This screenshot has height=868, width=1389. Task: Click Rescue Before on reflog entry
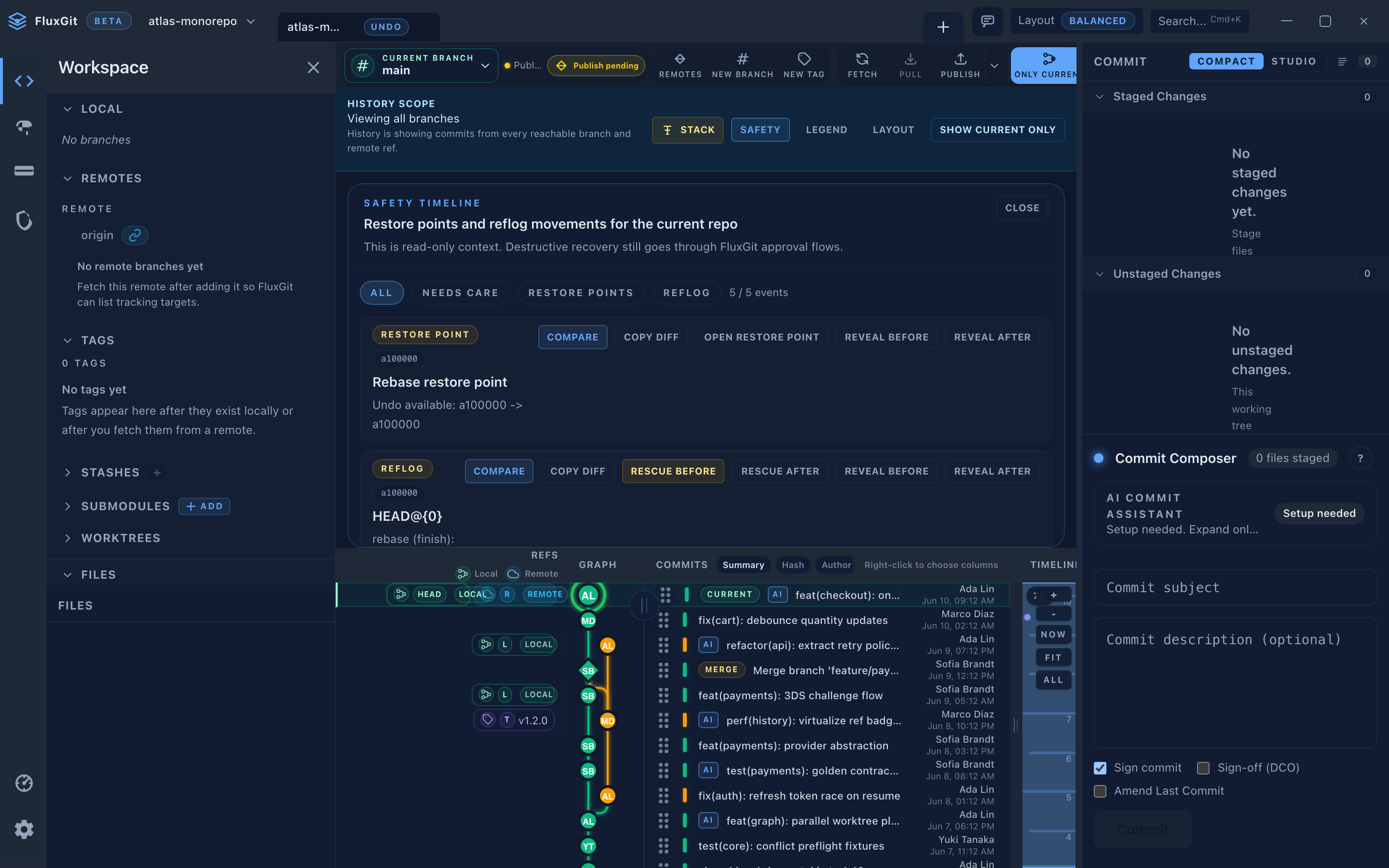(x=673, y=471)
